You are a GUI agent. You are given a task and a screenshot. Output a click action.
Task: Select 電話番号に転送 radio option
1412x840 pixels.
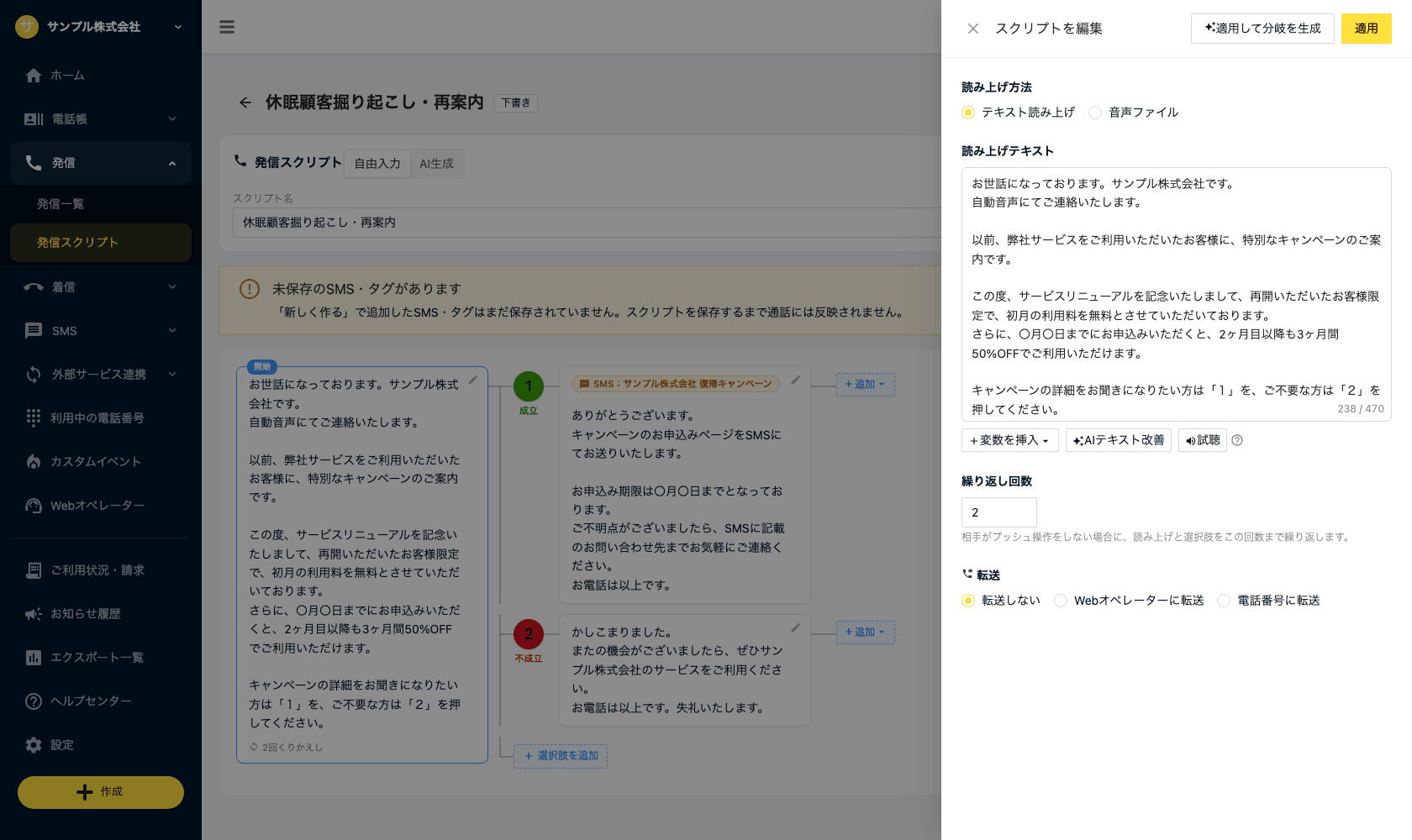click(x=1224, y=601)
